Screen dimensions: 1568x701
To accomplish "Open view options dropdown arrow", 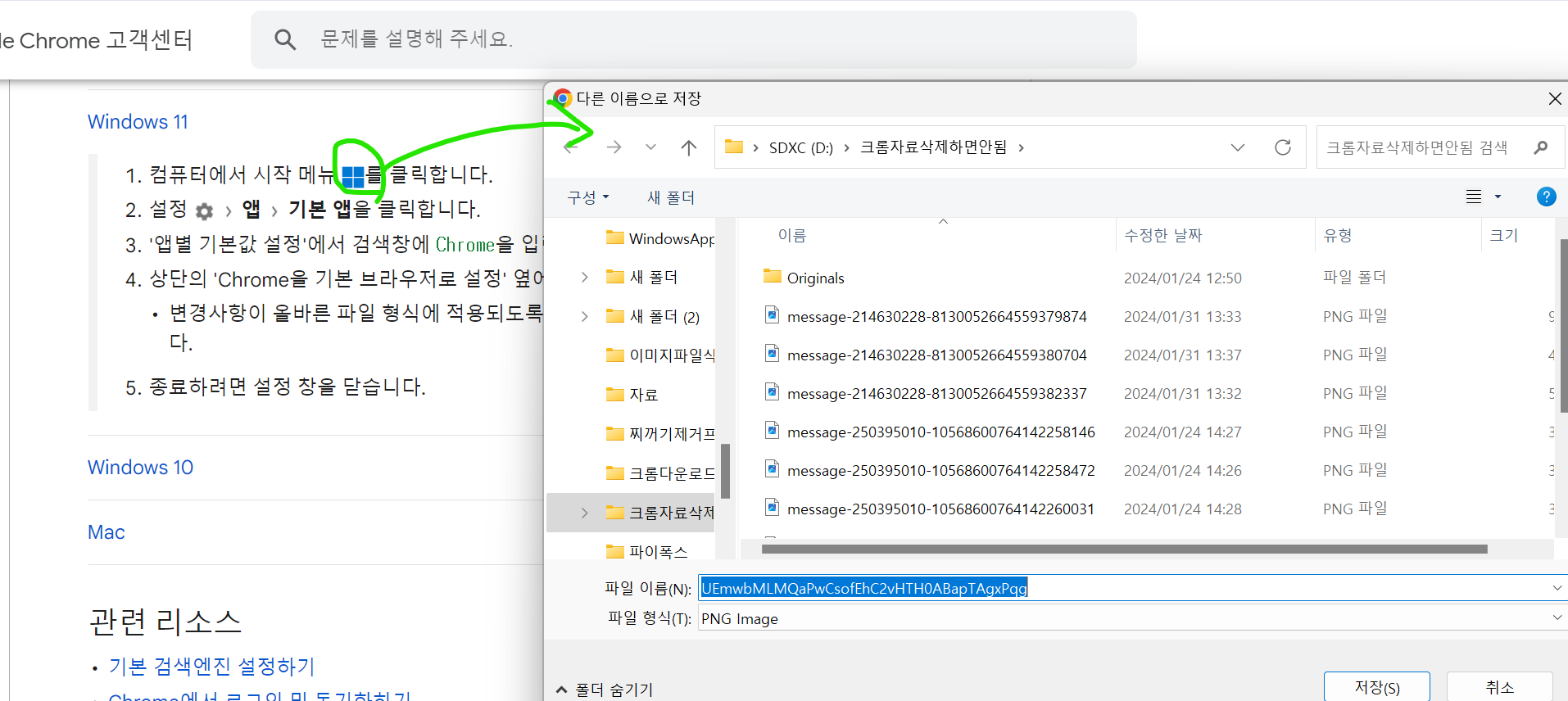I will [1498, 197].
